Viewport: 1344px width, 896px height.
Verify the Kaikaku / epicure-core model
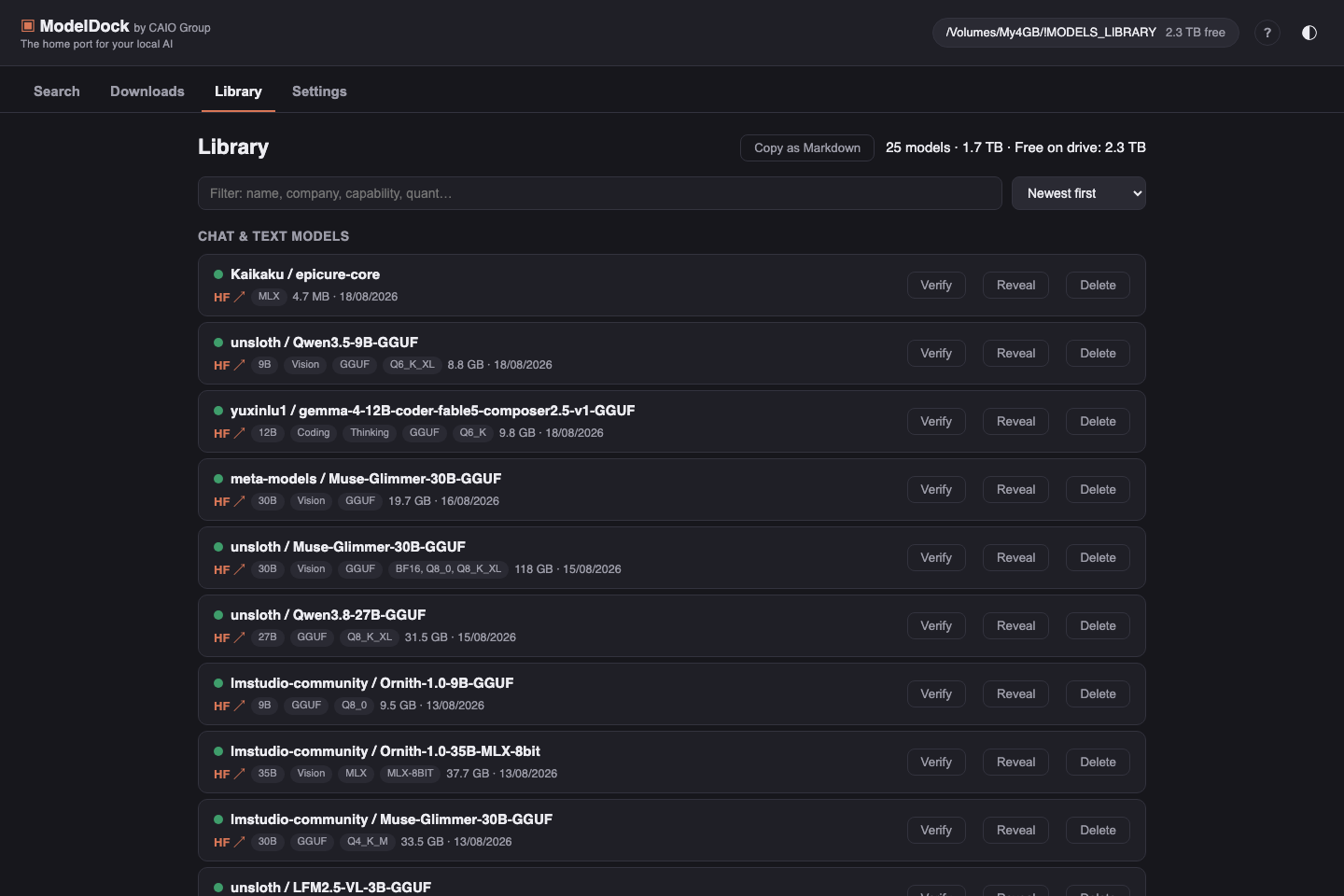click(936, 286)
